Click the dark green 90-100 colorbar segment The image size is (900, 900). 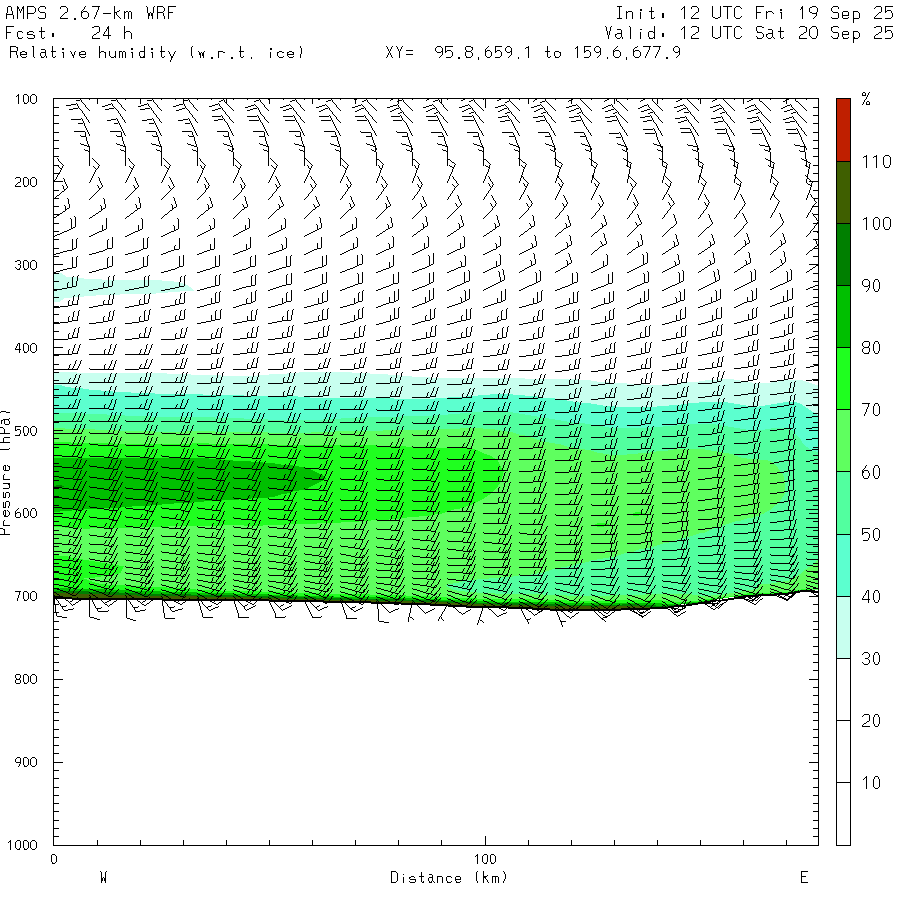[843, 254]
